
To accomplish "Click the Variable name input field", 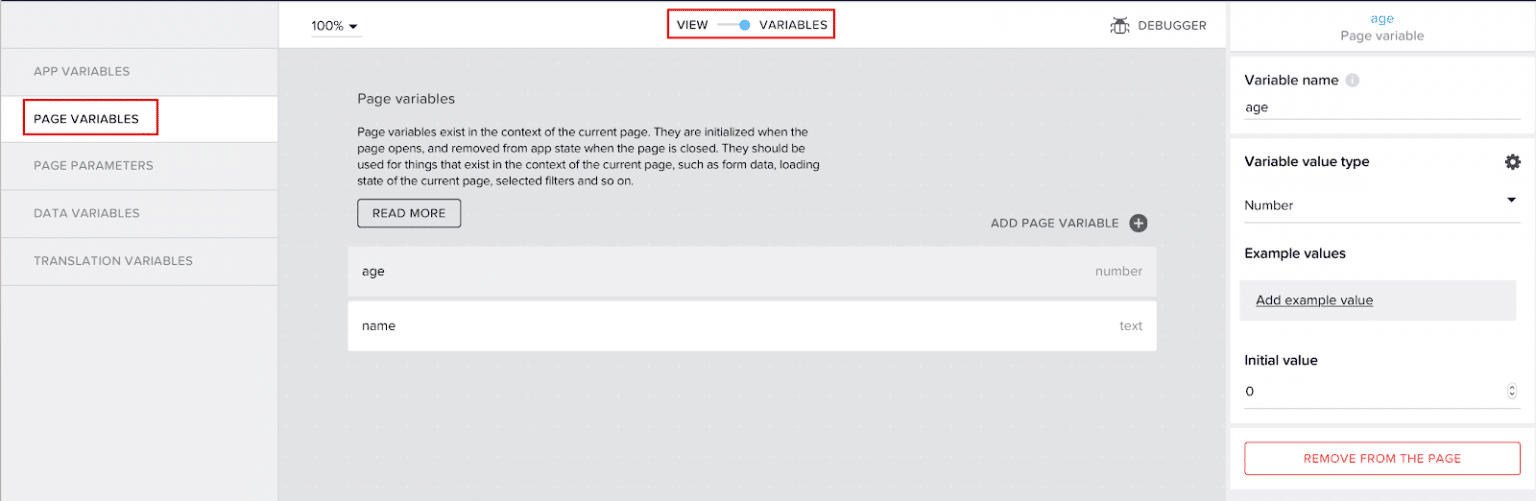I will point(1380,108).
